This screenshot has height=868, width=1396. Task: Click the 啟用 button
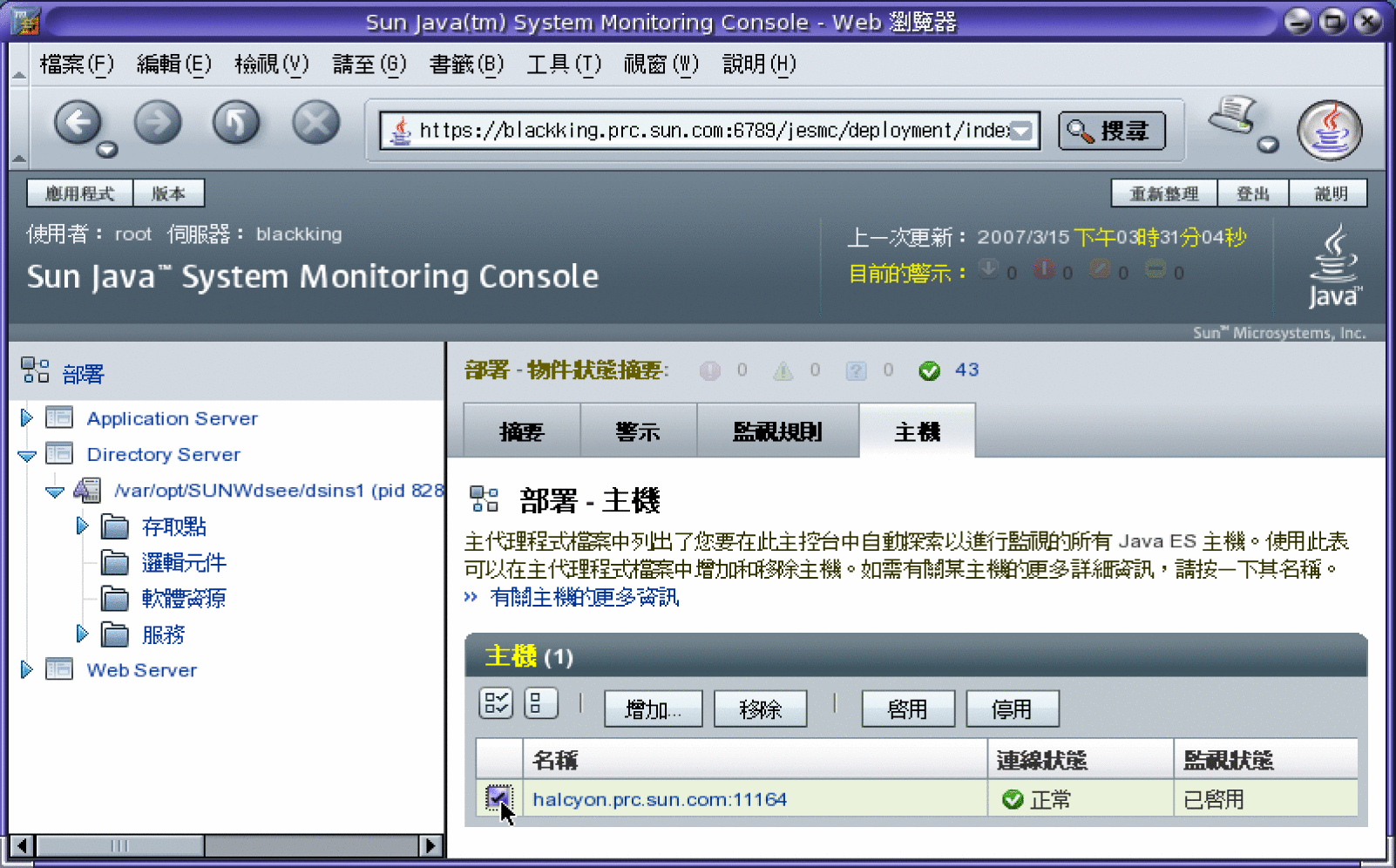click(x=908, y=709)
